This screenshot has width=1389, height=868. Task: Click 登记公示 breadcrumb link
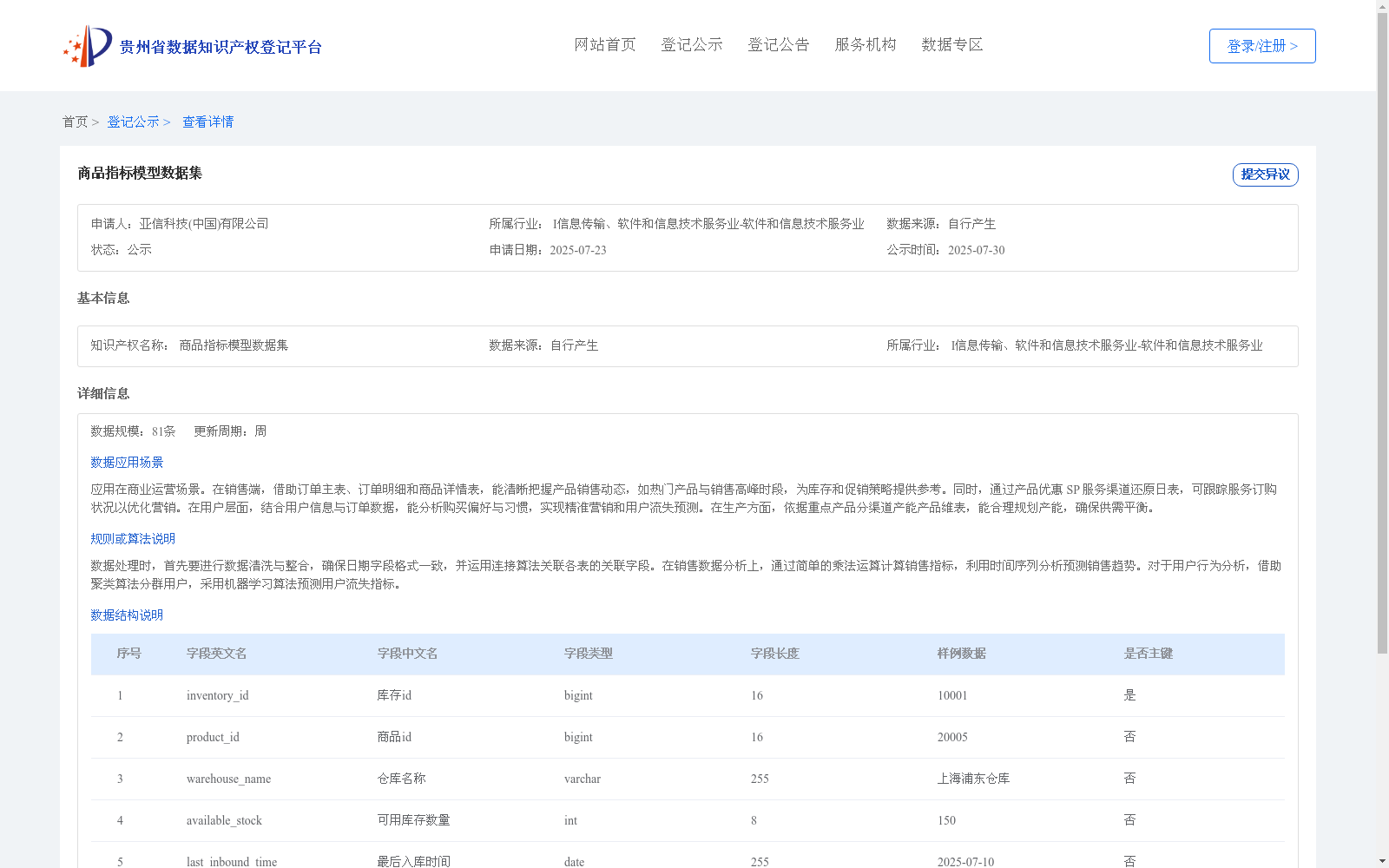pos(133,122)
